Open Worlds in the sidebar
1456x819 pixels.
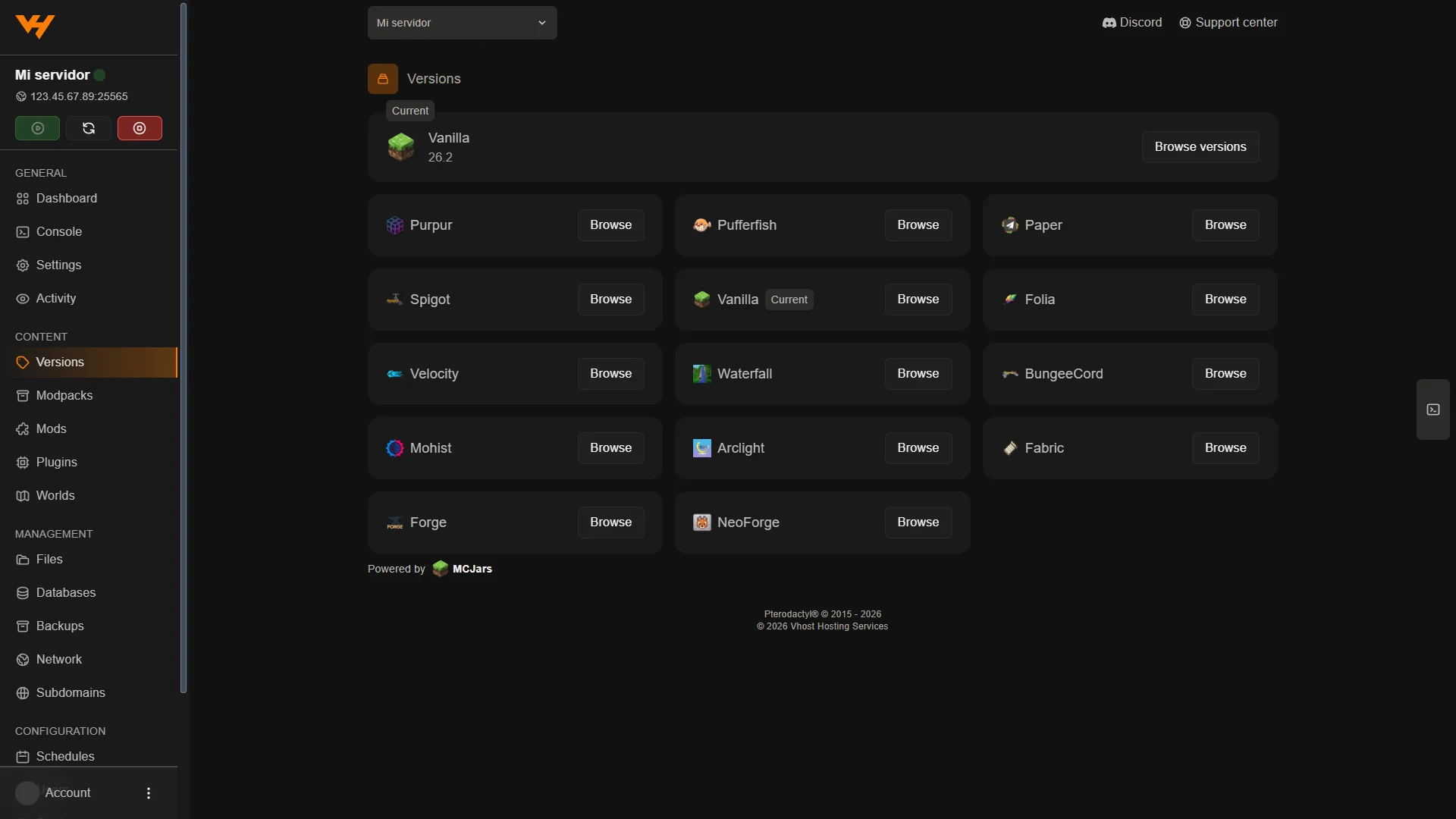tap(89, 496)
